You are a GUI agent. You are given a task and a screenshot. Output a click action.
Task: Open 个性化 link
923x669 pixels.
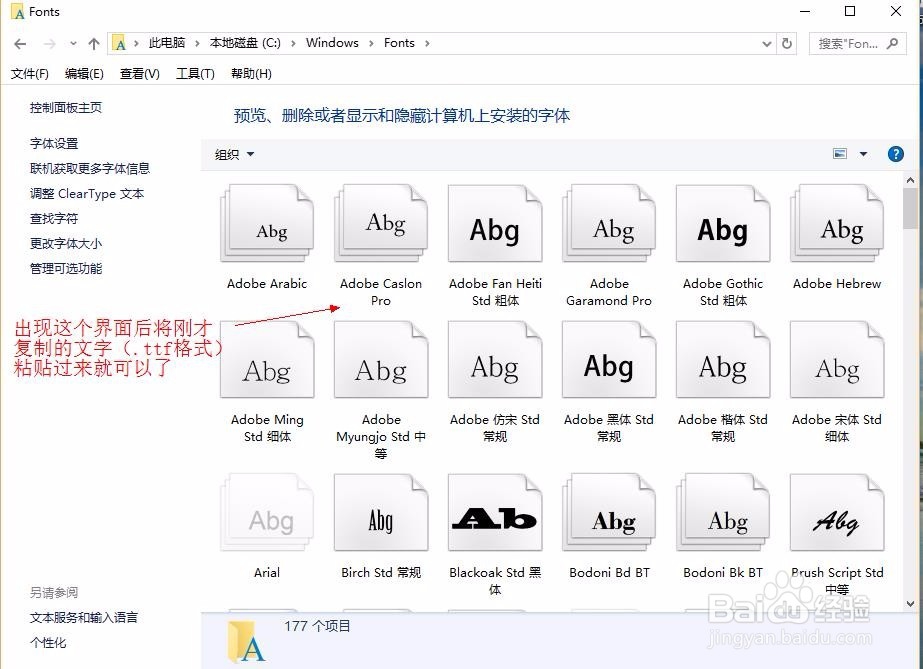(x=48, y=643)
